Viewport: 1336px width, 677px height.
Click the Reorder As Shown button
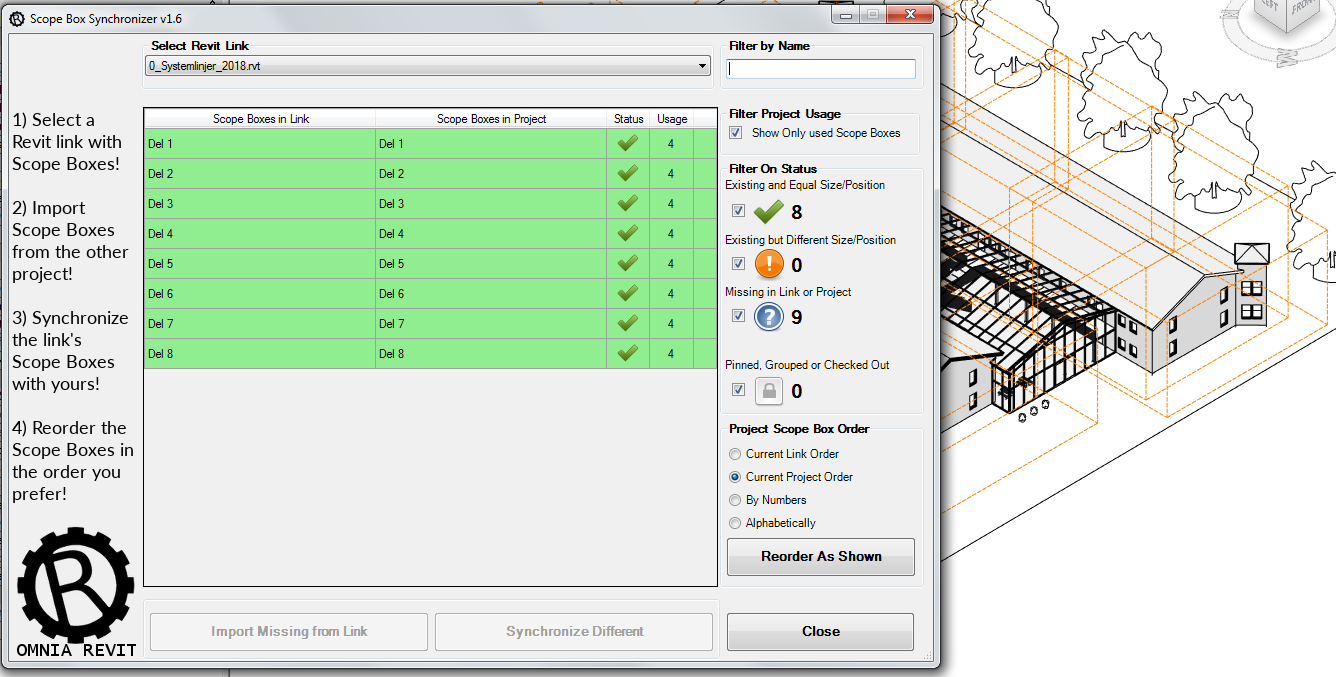[820, 557]
